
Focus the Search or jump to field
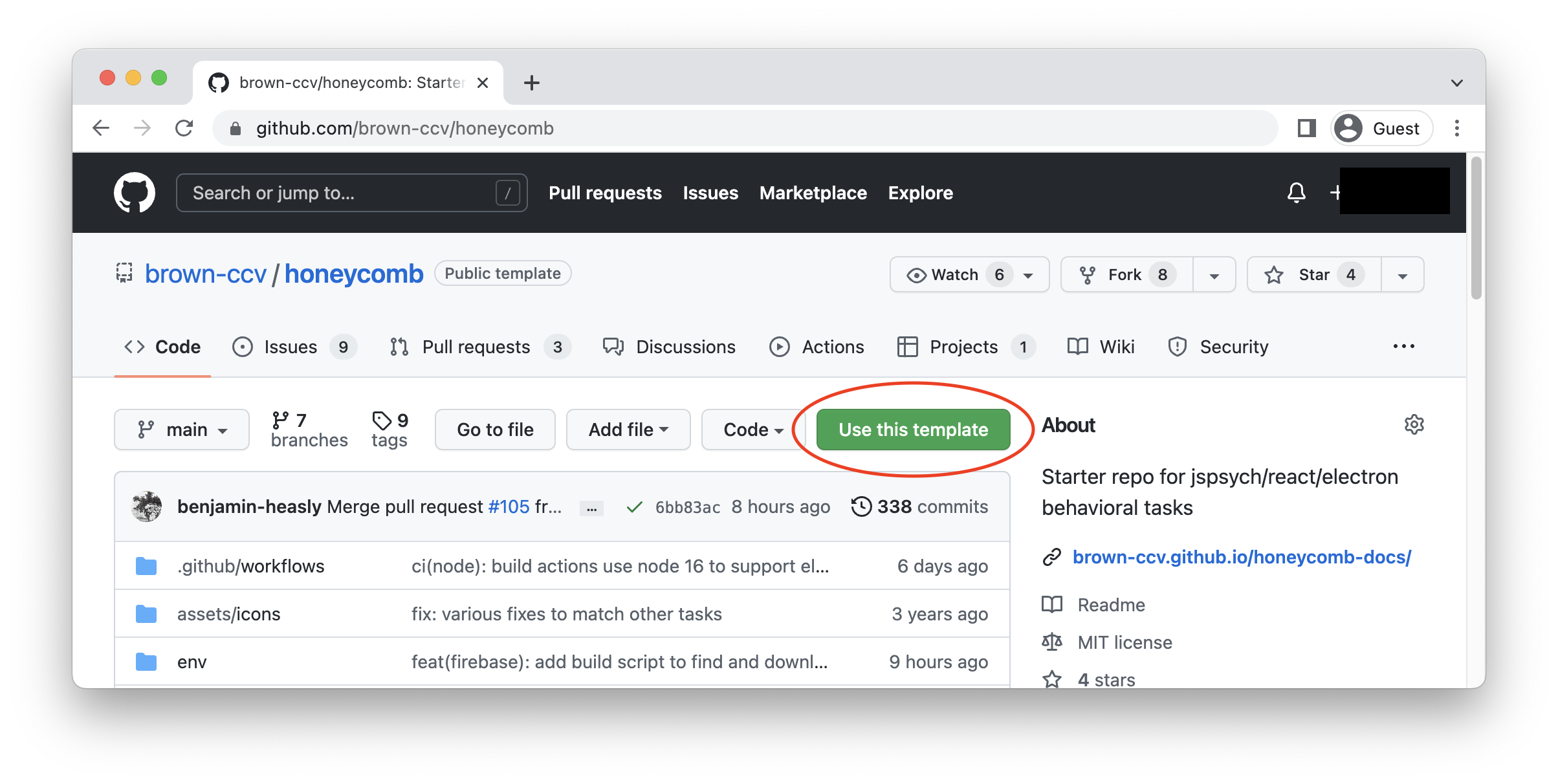click(352, 193)
